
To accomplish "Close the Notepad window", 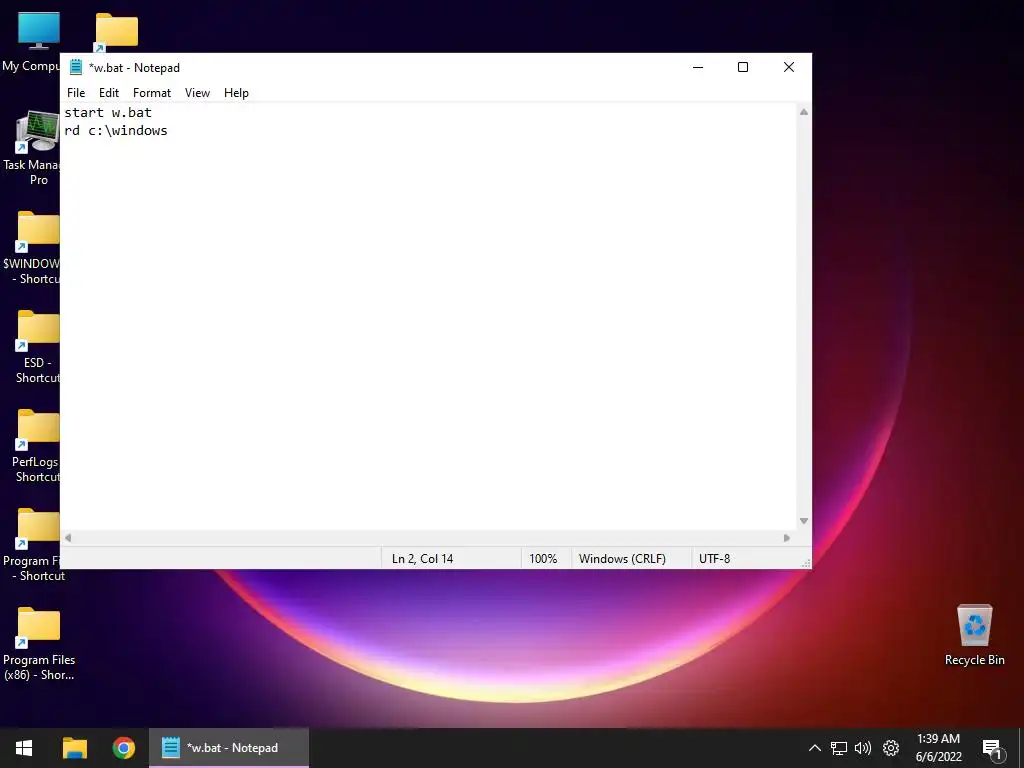I will point(789,67).
